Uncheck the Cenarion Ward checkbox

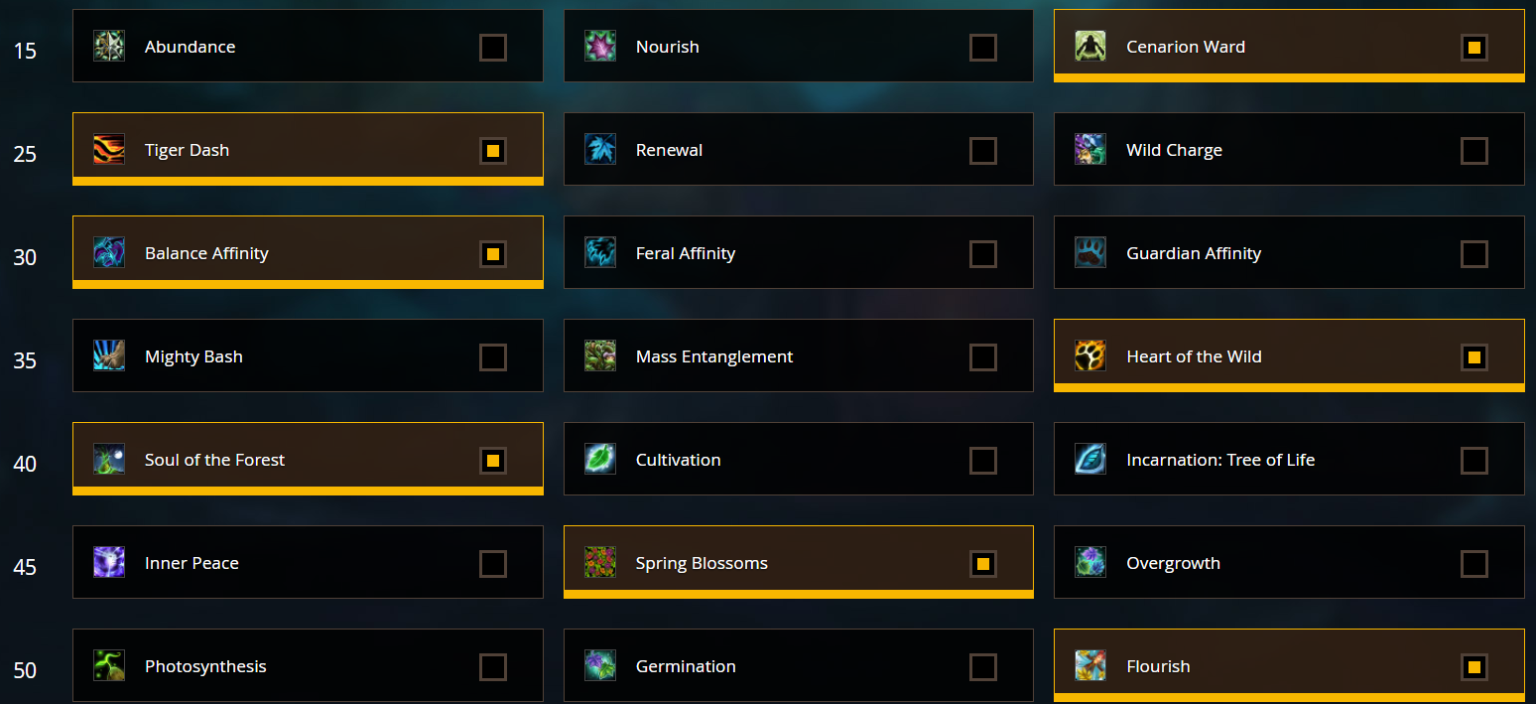click(1474, 46)
